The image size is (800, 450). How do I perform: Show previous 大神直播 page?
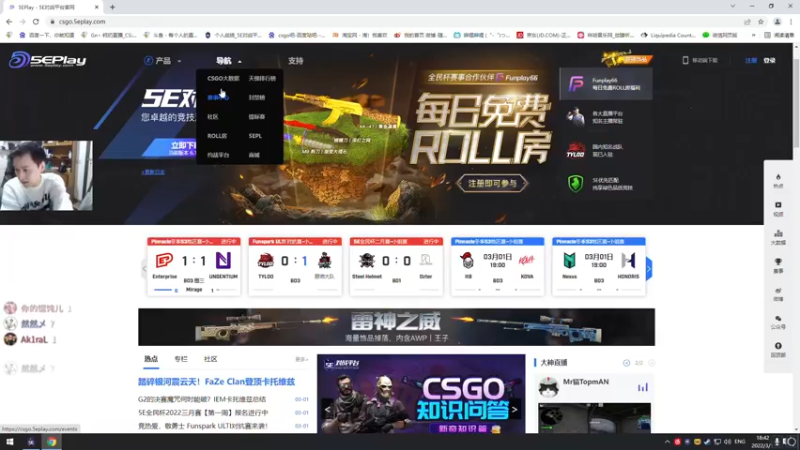click(x=626, y=363)
